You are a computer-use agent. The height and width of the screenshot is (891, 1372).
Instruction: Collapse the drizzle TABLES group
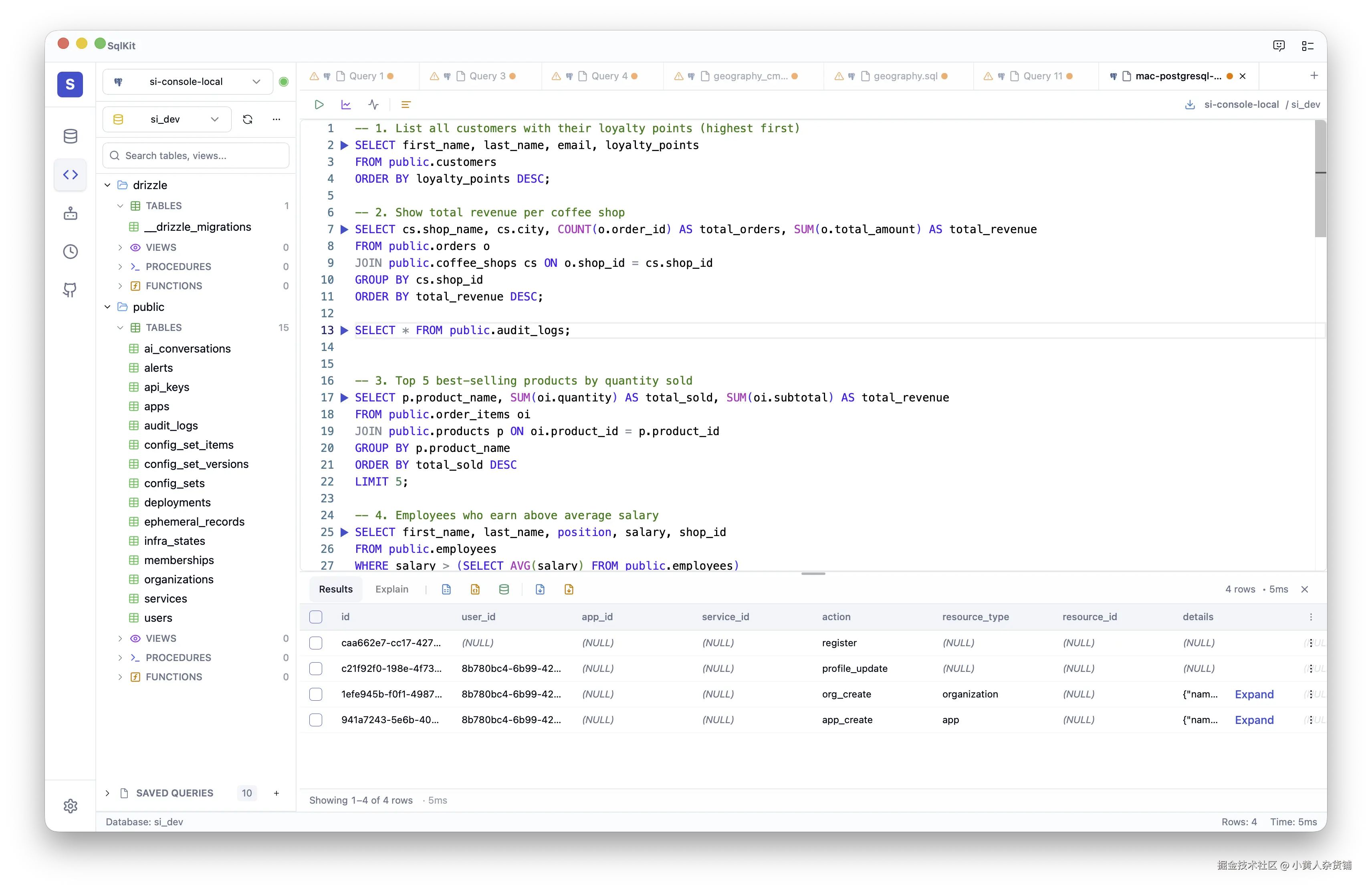[x=120, y=206]
